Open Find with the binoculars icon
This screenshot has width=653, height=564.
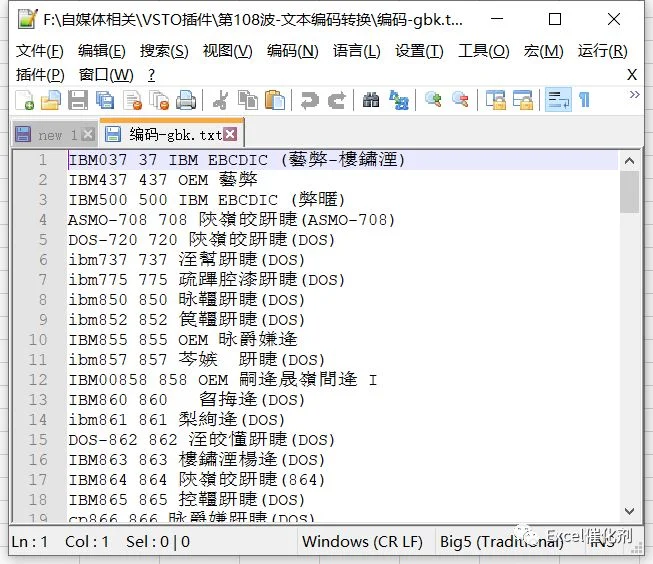(371, 100)
